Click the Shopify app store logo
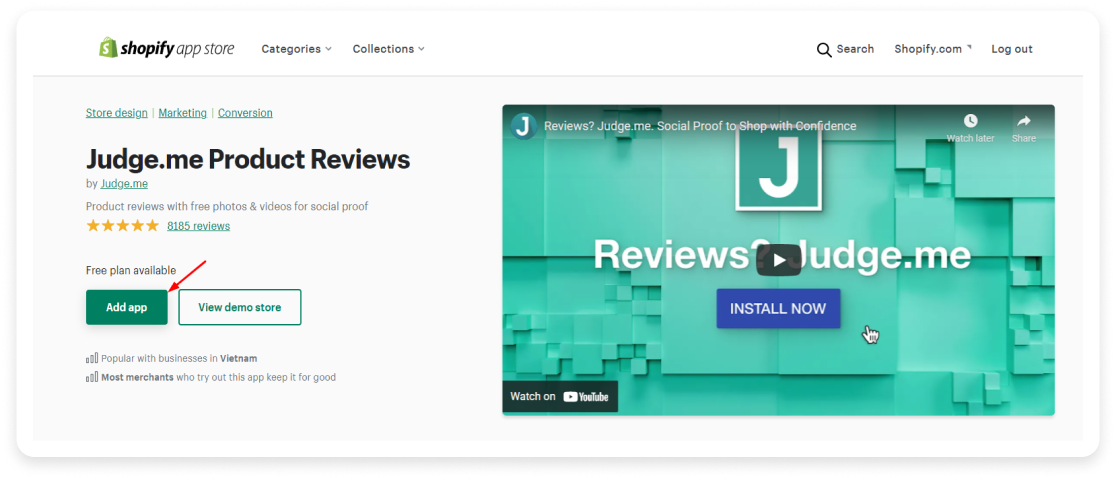Viewport: 1116px width, 480px height. pyautogui.click(x=167, y=48)
